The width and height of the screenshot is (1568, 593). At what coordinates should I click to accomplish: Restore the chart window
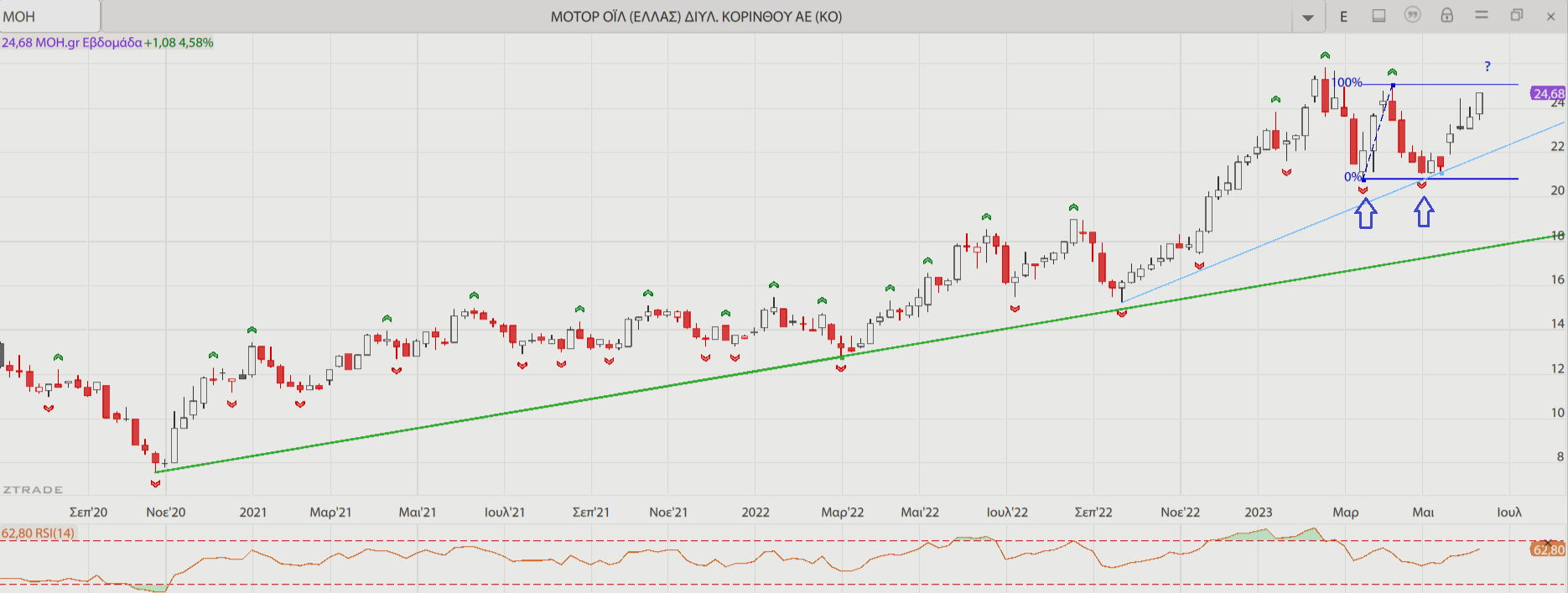(x=1516, y=15)
